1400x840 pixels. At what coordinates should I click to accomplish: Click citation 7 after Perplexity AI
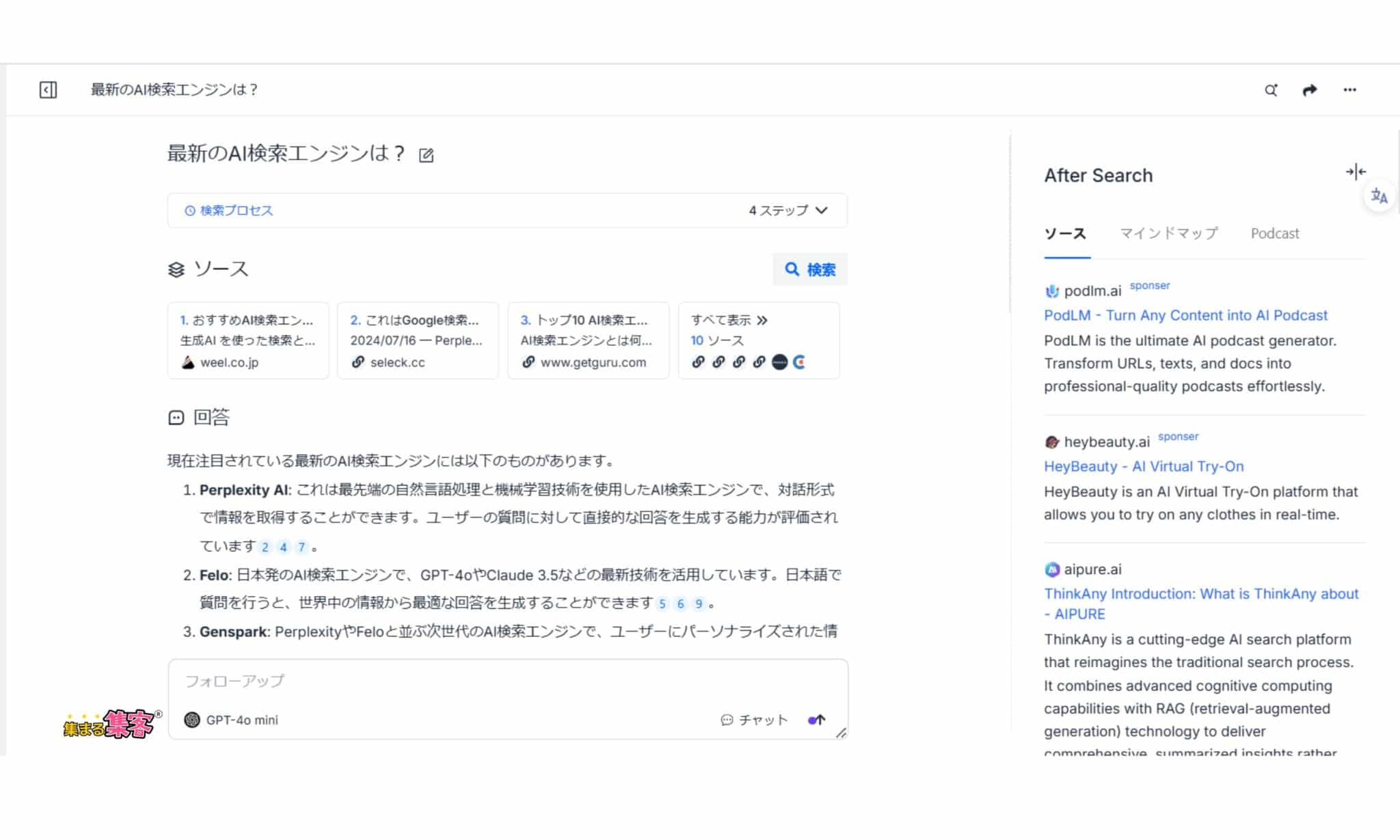click(301, 547)
